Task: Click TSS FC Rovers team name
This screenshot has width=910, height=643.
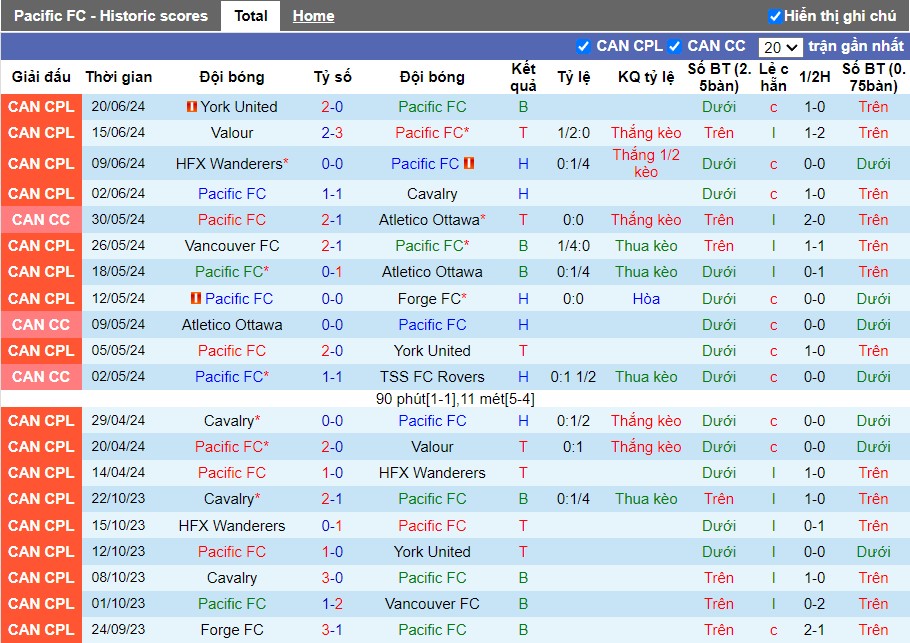Action: (x=432, y=377)
